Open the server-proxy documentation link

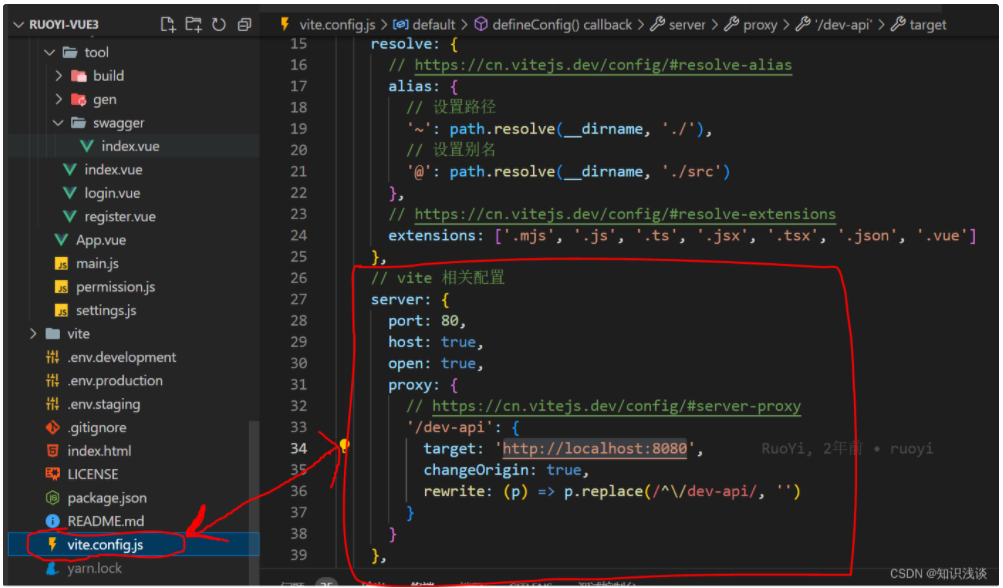tap(616, 406)
